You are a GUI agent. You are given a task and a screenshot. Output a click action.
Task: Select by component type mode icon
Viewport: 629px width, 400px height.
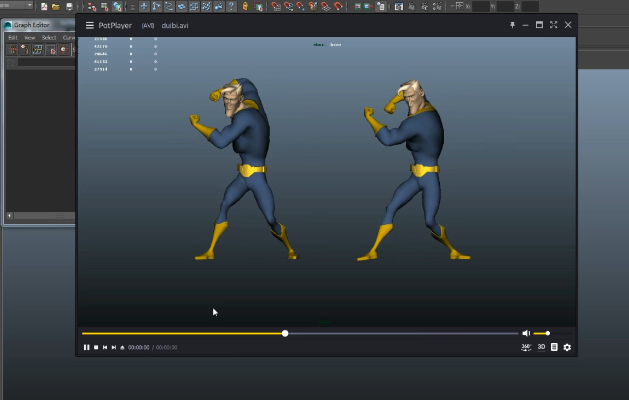coord(117,6)
